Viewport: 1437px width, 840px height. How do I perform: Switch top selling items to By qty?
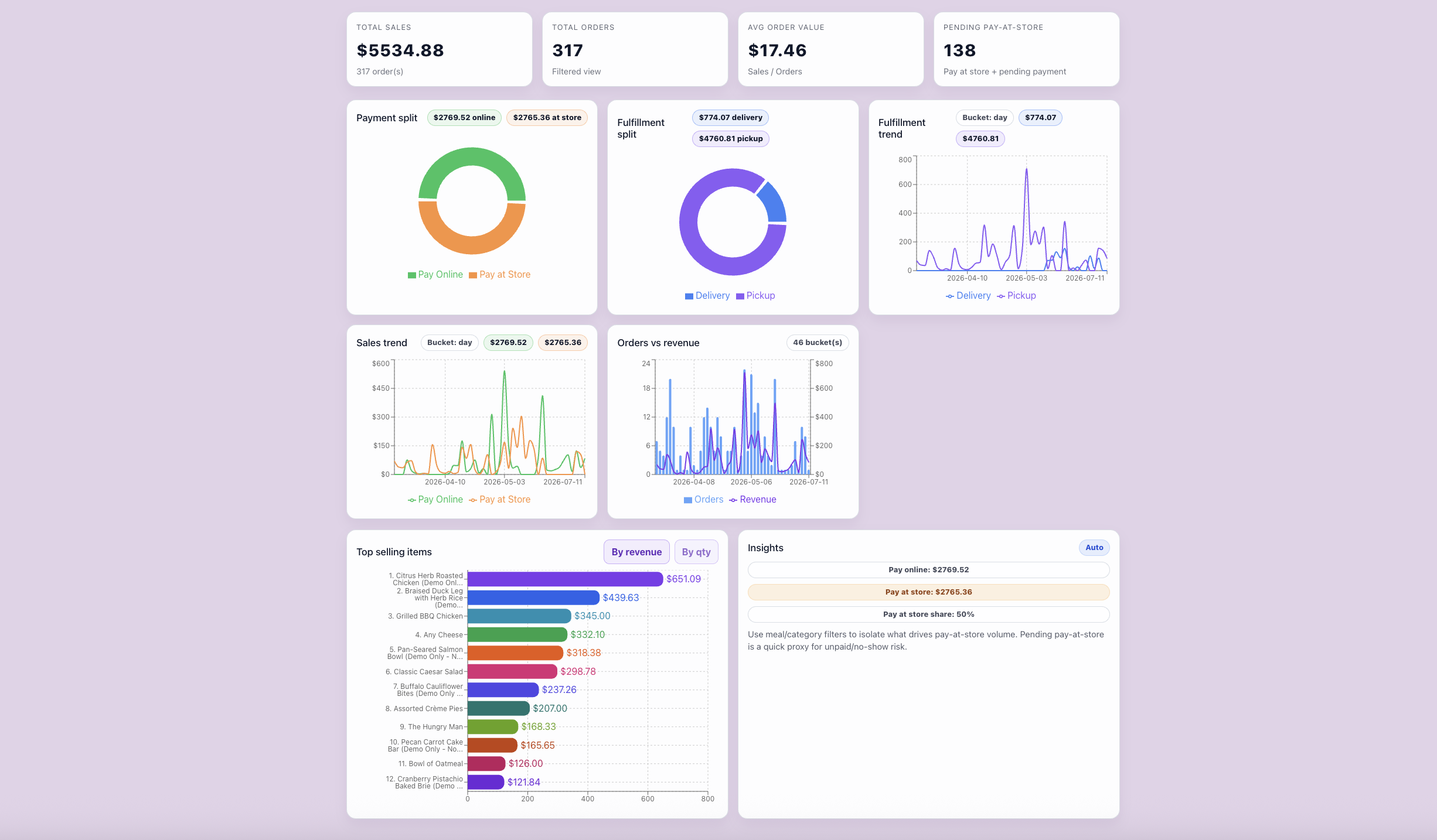tap(696, 552)
